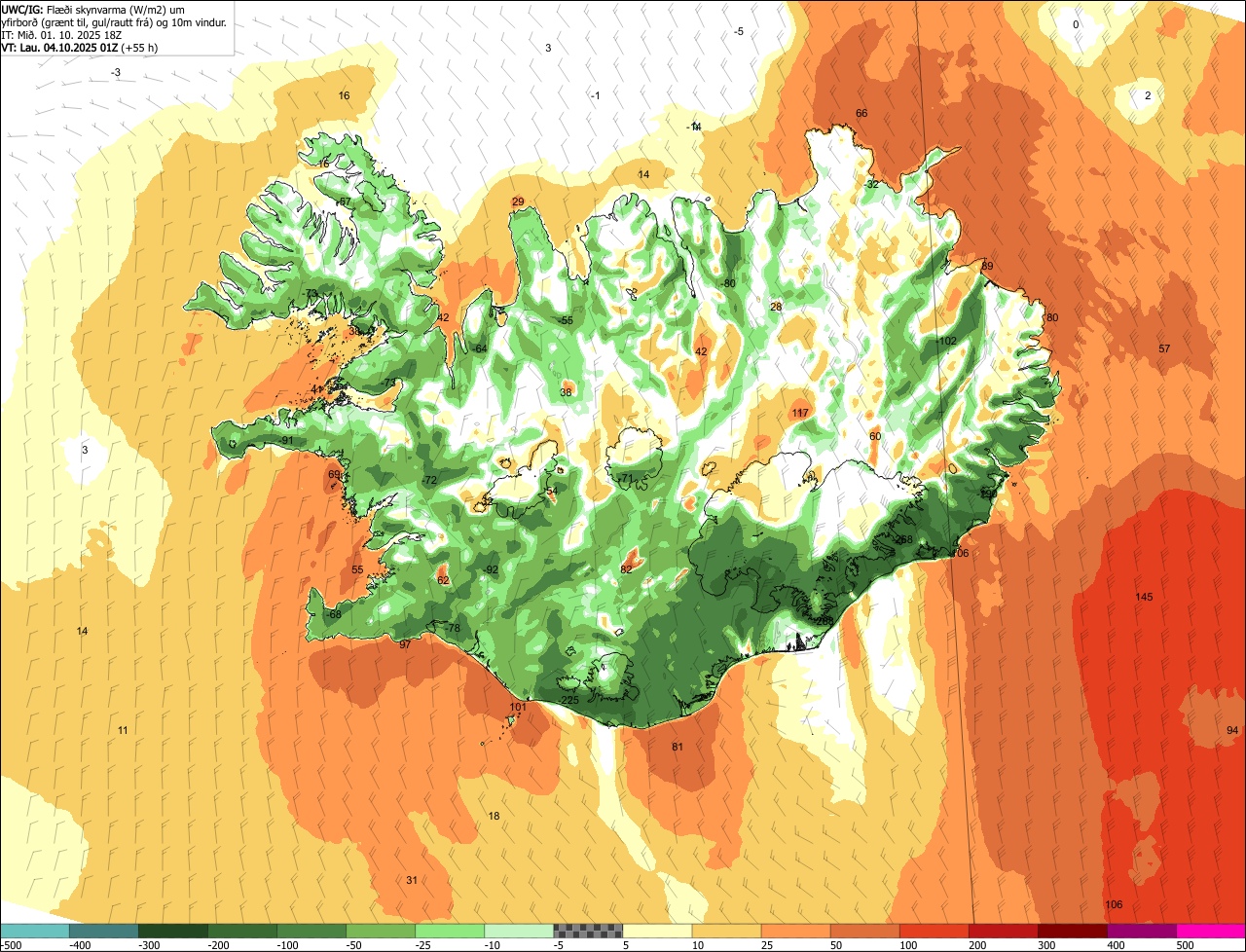
Task: Select the '62' value in the southwest
Action: pyautogui.click(x=443, y=581)
